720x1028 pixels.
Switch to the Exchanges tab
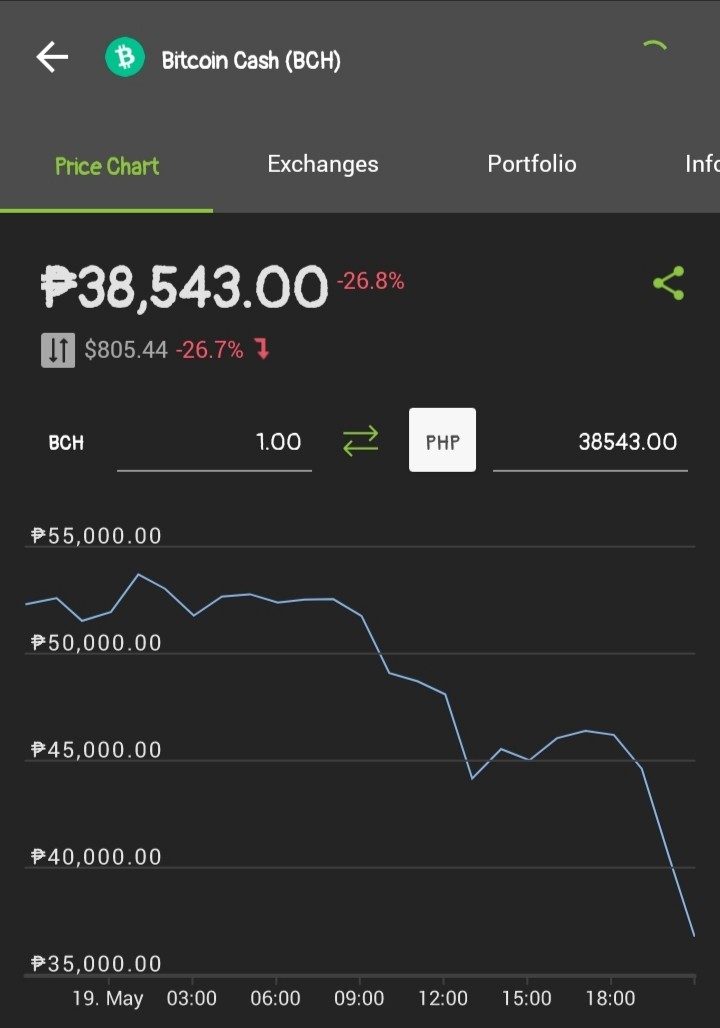(323, 164)
